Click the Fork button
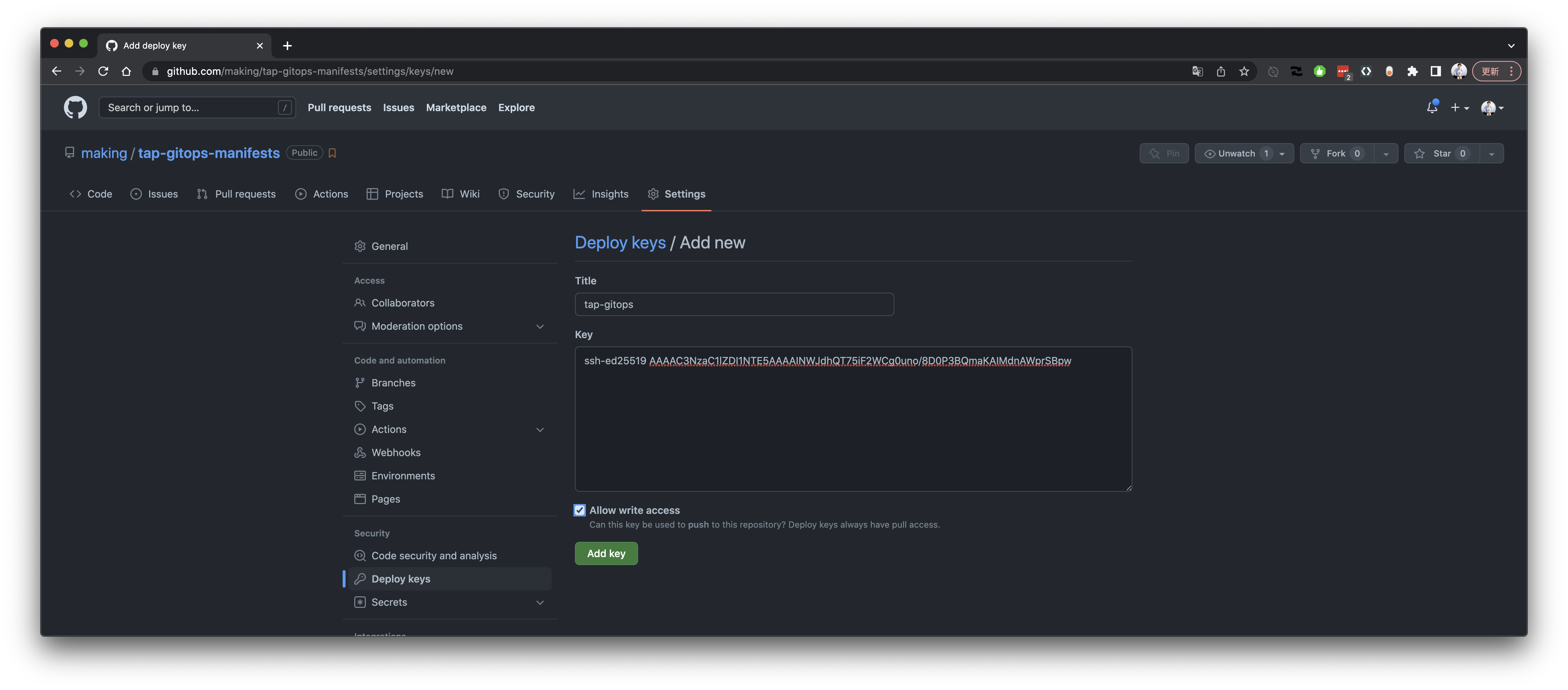This screenshot has width=1568, height=690. point(1337,154)
